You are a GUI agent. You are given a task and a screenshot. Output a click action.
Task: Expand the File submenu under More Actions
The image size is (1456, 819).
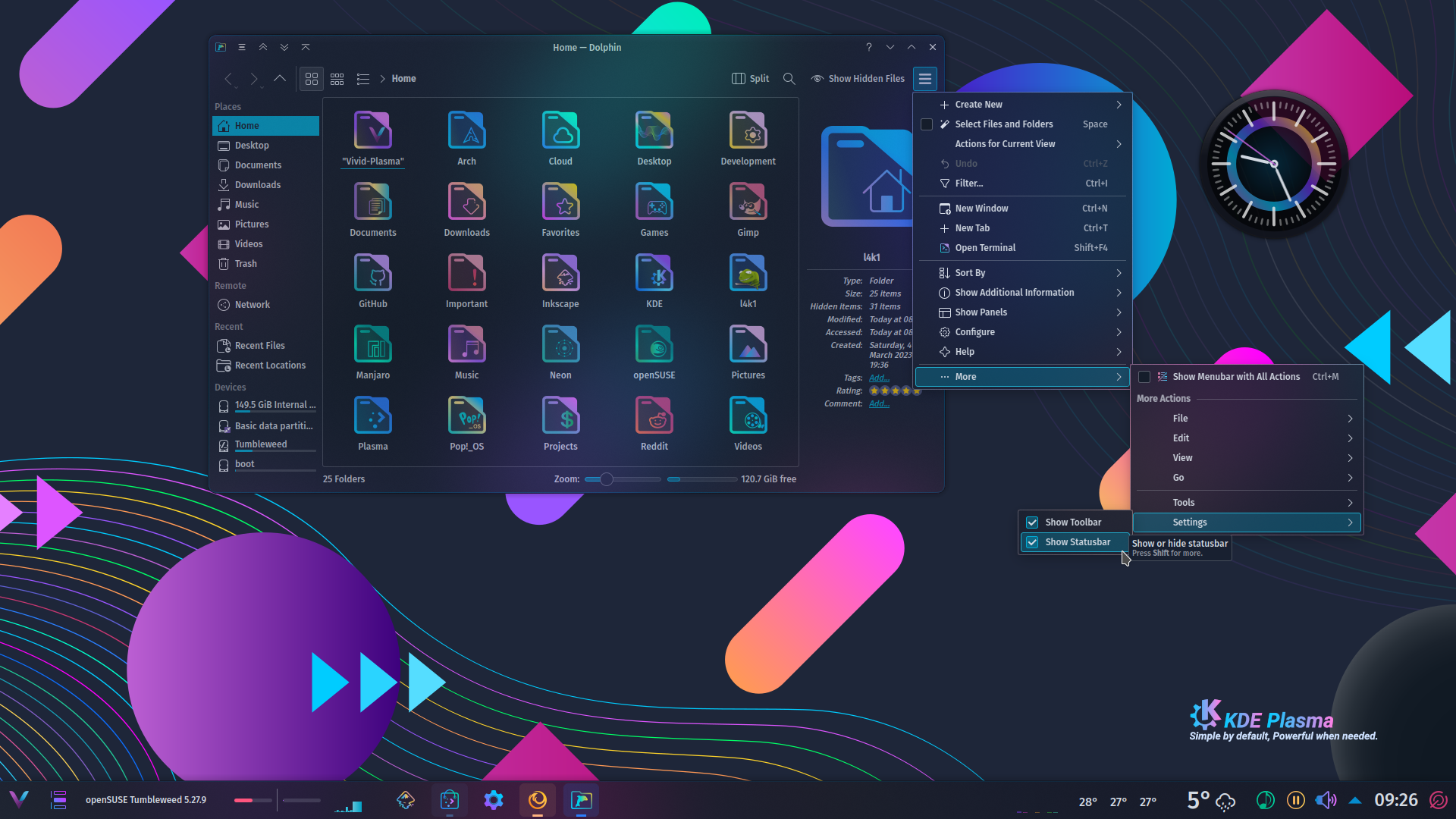[1247, 419]
